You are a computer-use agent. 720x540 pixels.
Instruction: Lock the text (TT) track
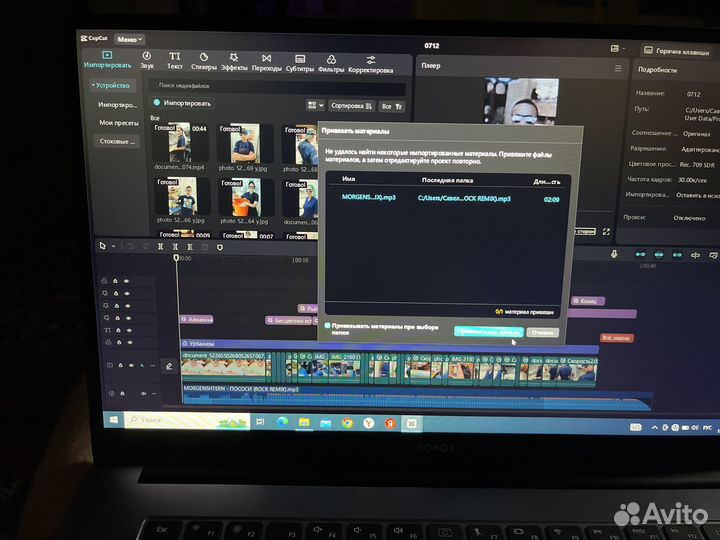118,330
